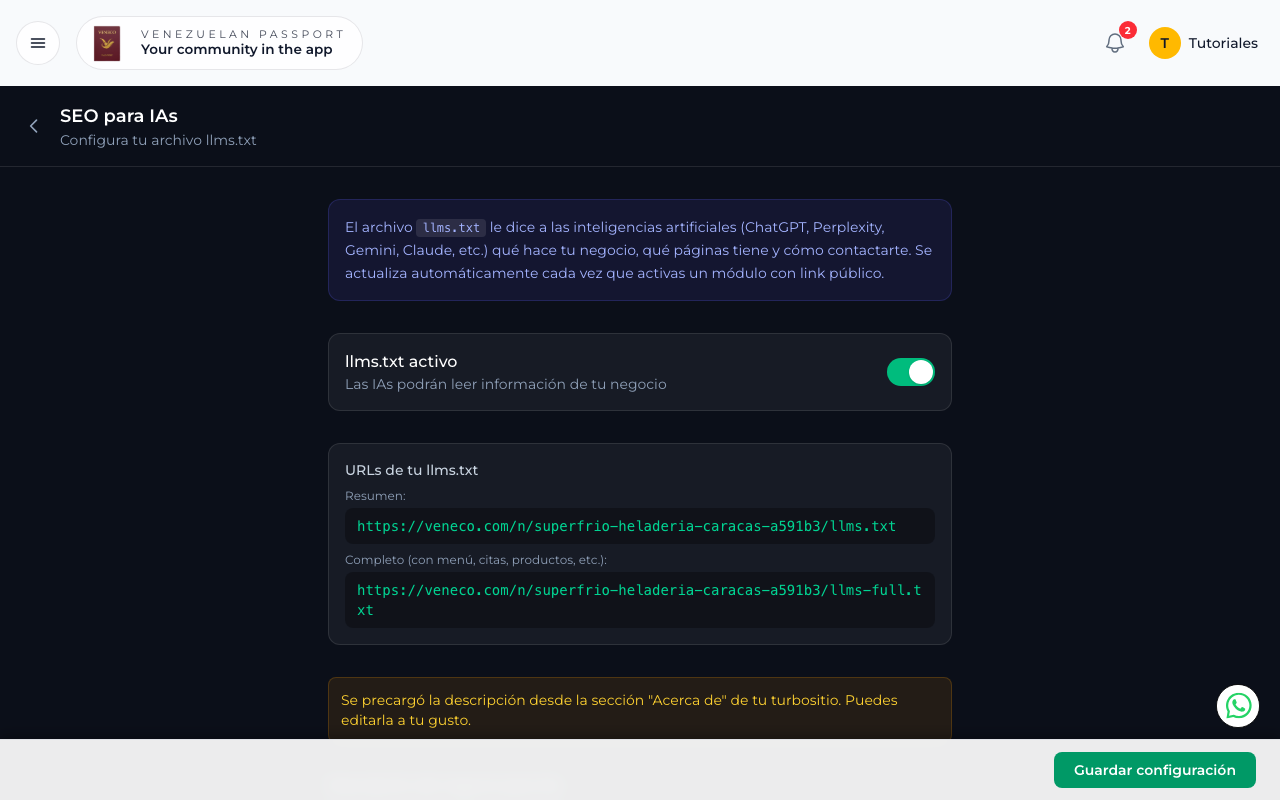Click Guardar configuración button
The height and width of the screenshot is (800, 1280).
[x=1155, y=770]
